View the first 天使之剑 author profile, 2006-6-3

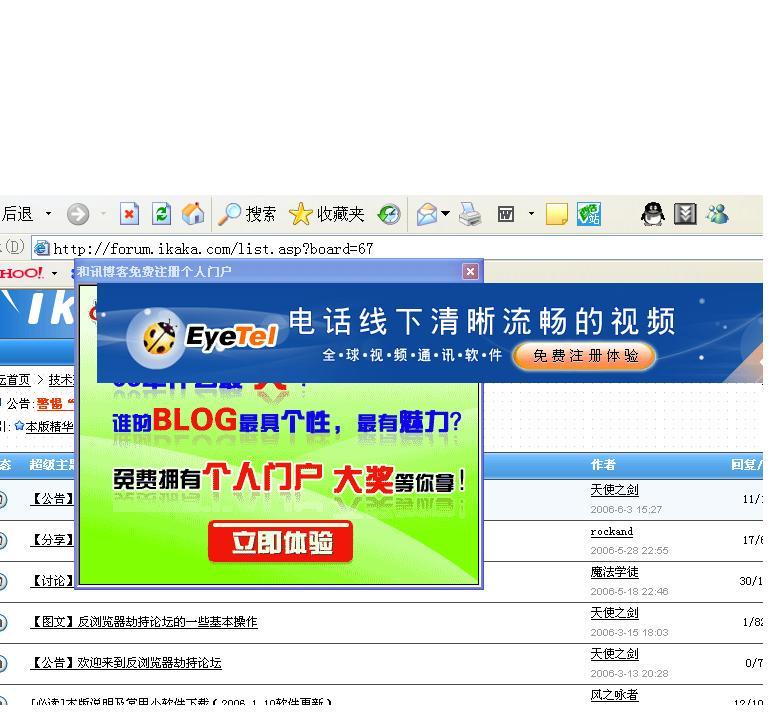pyautogui.click(x=614, y=490)
